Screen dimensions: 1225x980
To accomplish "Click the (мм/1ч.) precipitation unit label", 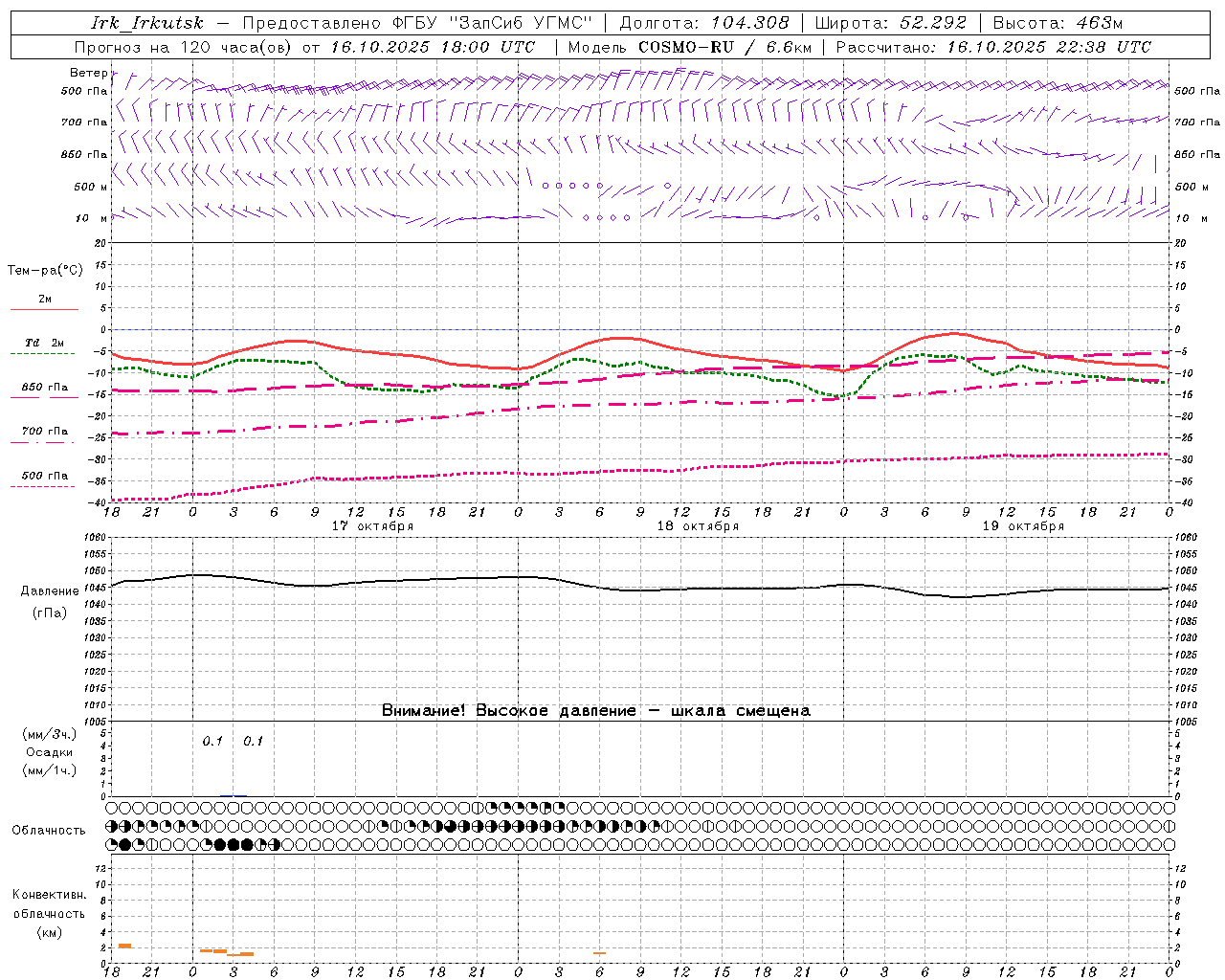I will point(49,770).
